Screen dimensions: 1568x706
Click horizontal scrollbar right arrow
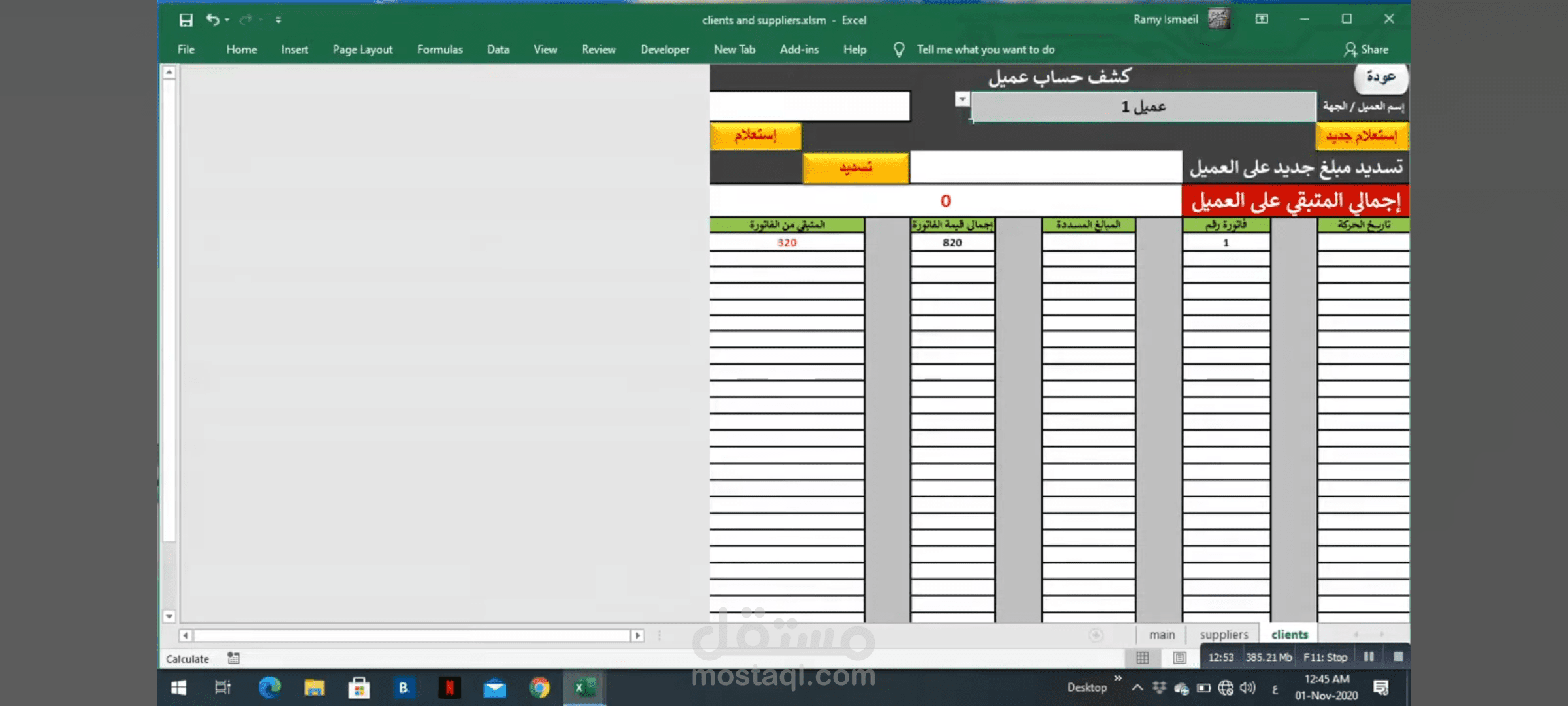[x=638, y=635]
